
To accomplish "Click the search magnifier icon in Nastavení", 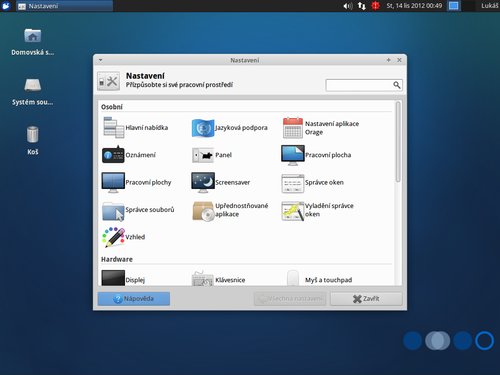I will [396, 85].
